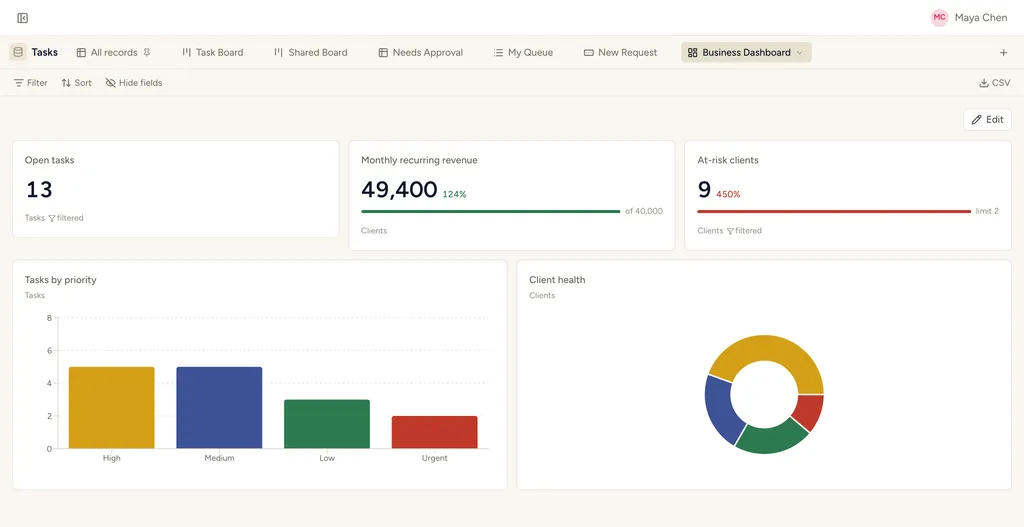Open the Business Dashboard tab dropdown arrow
This screenshot has width=1024, height=527.
799,52
